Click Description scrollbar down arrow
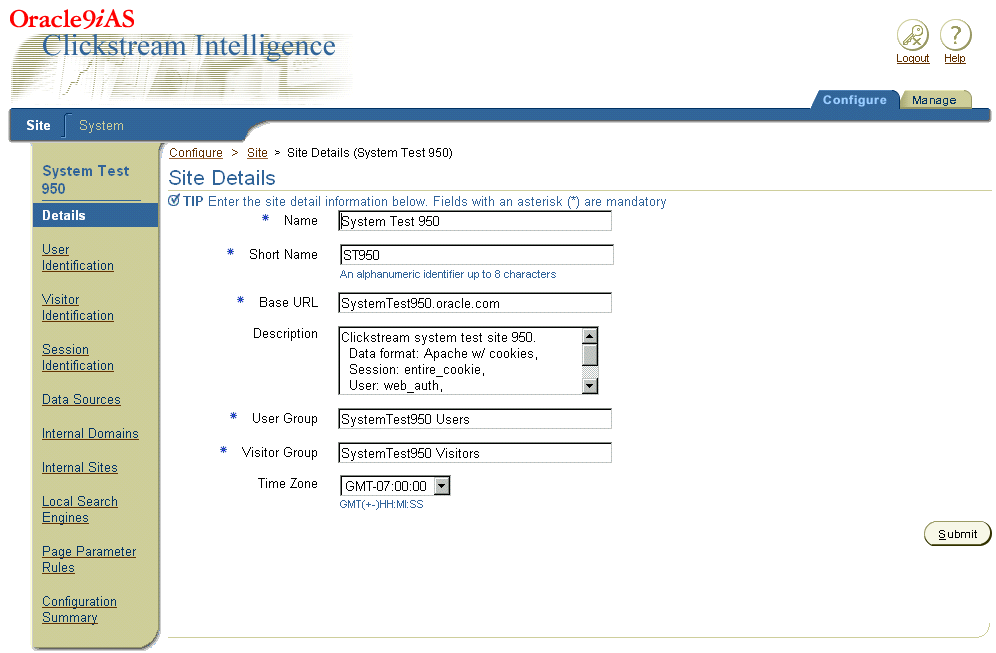996x653 pixels. point(590,386)
